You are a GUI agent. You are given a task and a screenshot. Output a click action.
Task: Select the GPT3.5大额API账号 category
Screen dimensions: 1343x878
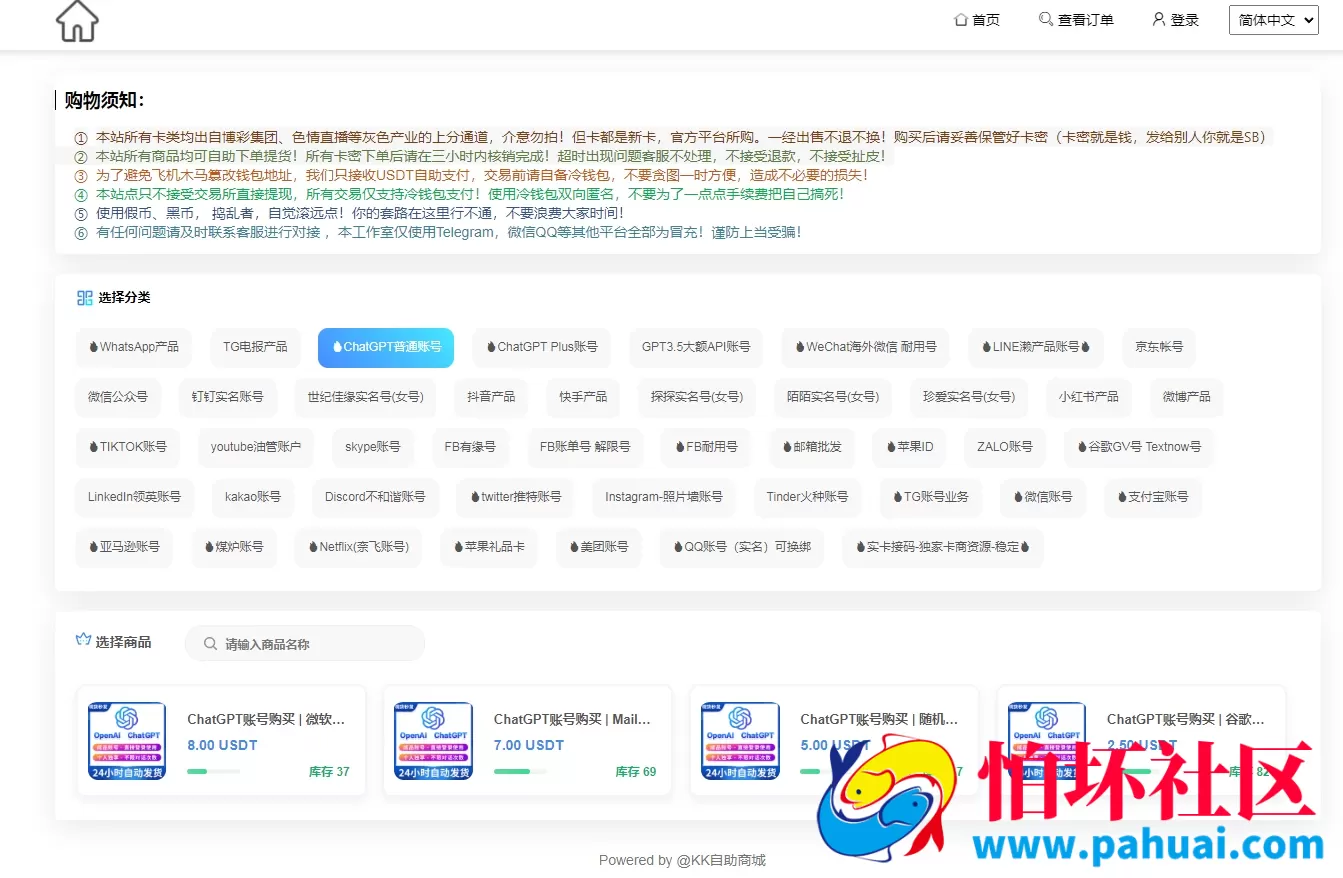[696, 347]
